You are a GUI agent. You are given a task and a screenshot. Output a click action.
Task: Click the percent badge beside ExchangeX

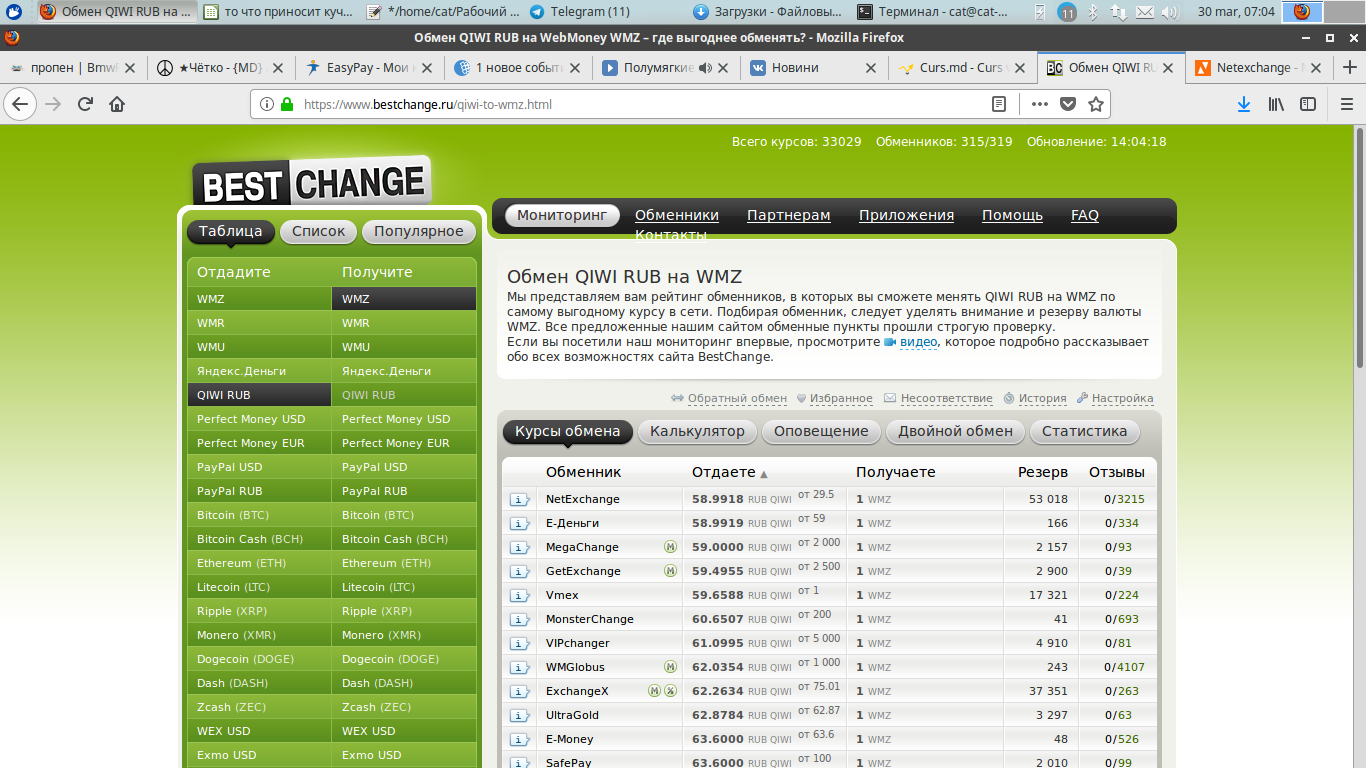coord(670,691)
